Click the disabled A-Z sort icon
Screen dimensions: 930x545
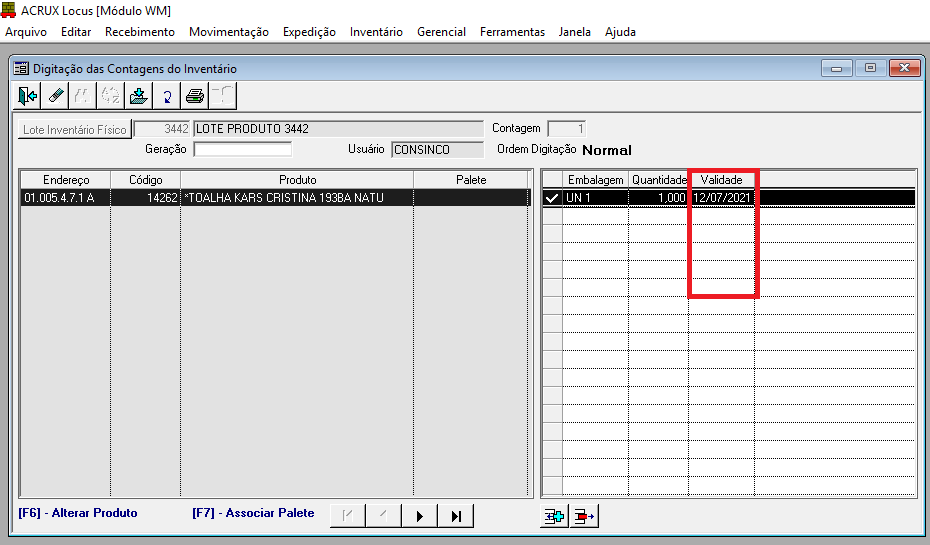(110, 95)
